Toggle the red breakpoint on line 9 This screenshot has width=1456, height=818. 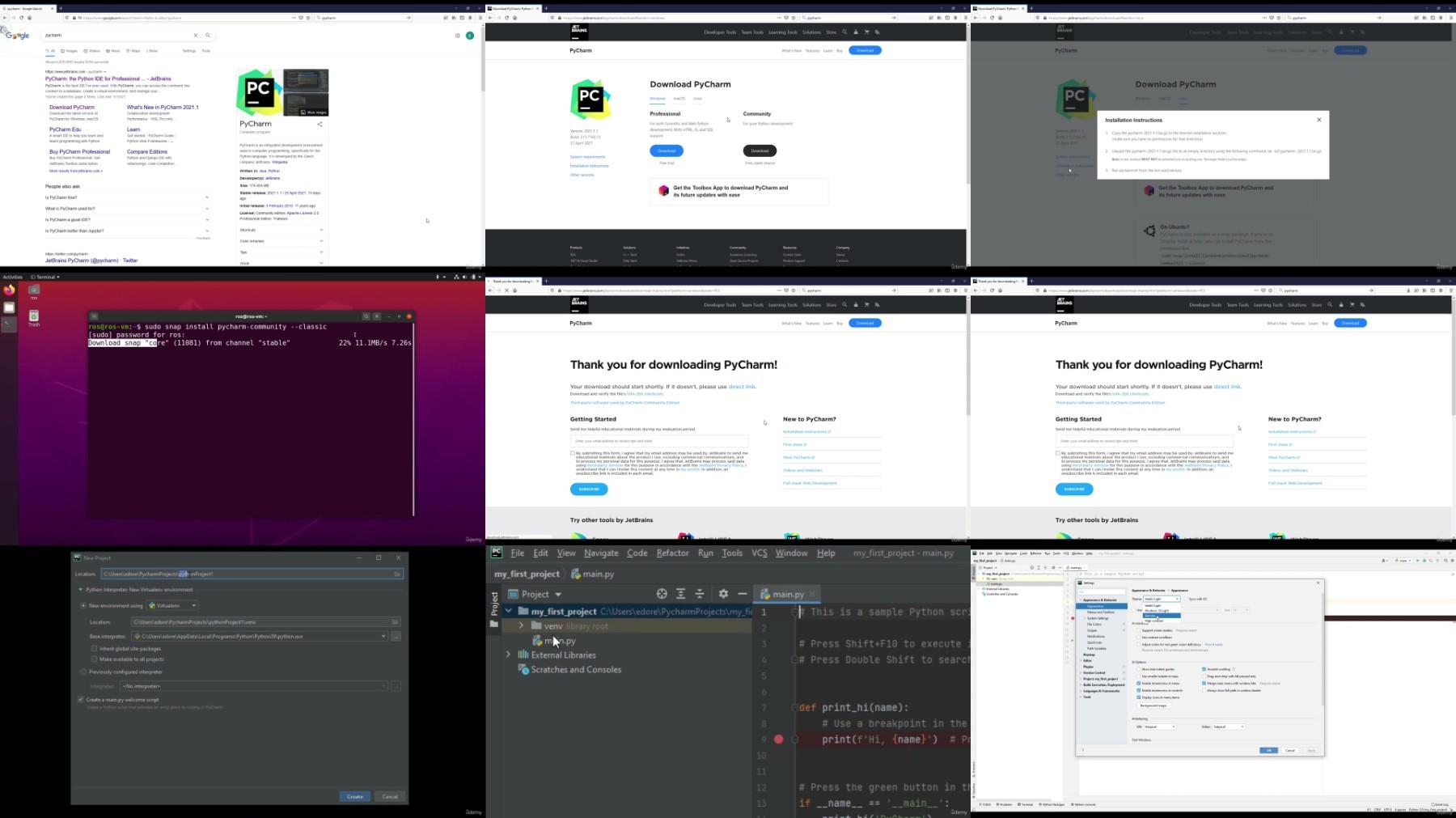click(778, 740)
